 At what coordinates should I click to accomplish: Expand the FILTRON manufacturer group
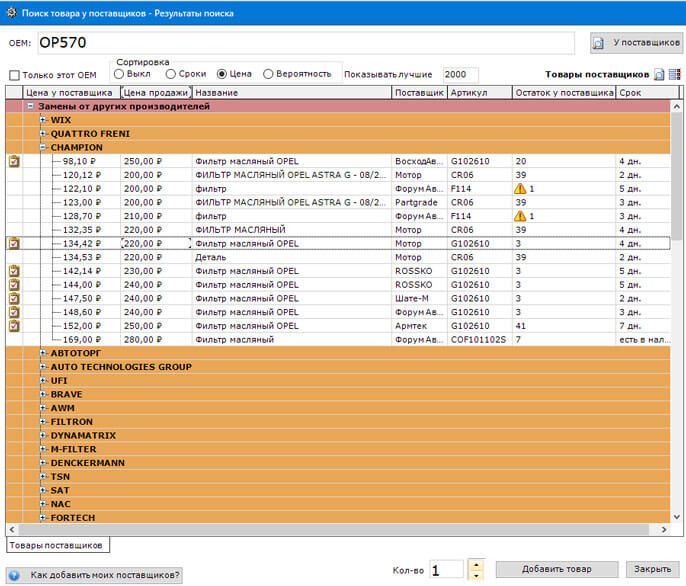click(43, 422)
